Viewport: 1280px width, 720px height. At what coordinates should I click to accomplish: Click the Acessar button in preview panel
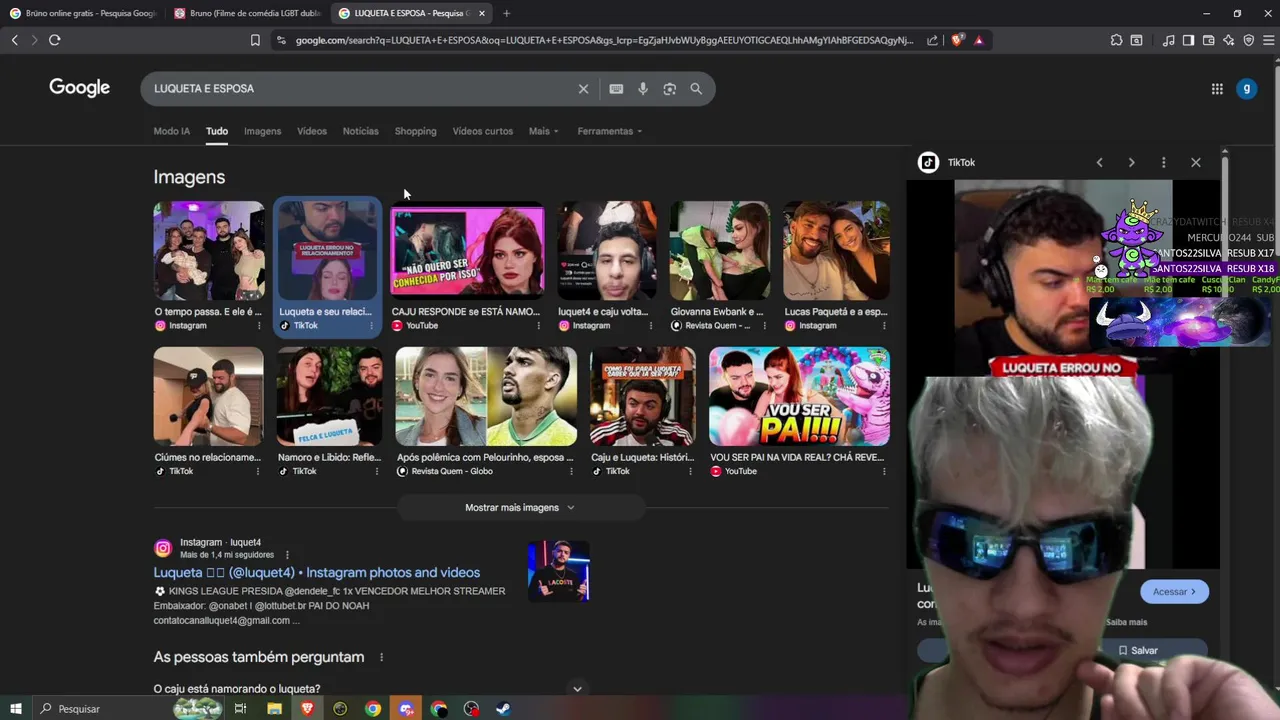1174,591
